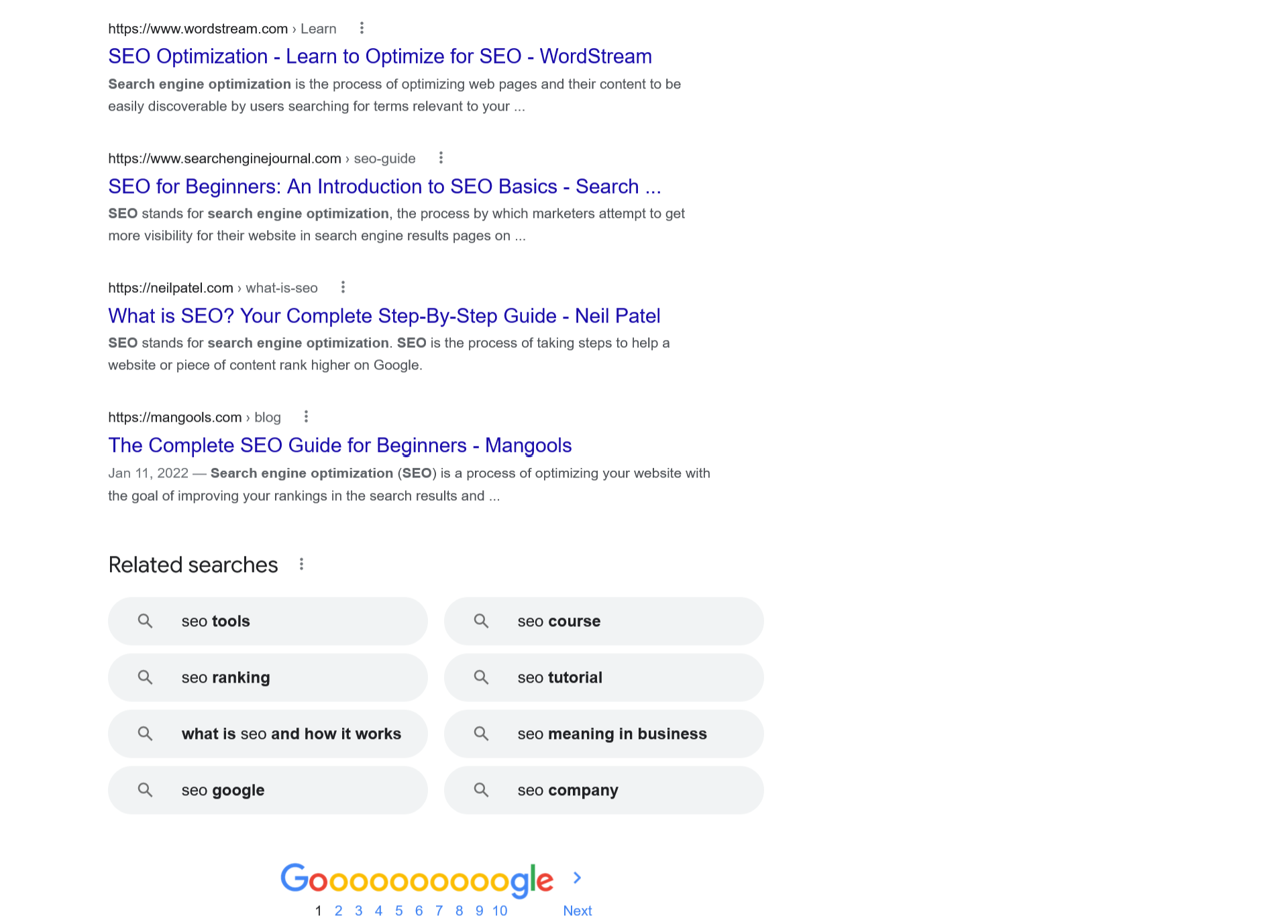
Task: Open the three-dot menu for the Mangools result
Action: pos(306,416)
